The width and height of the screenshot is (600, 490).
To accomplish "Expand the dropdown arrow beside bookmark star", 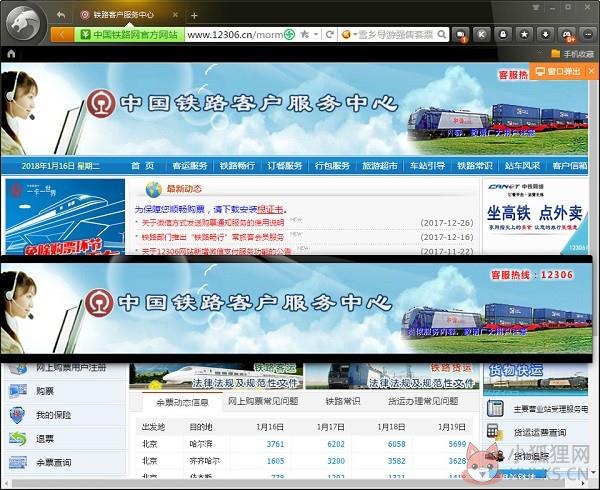I will (316, 34).
